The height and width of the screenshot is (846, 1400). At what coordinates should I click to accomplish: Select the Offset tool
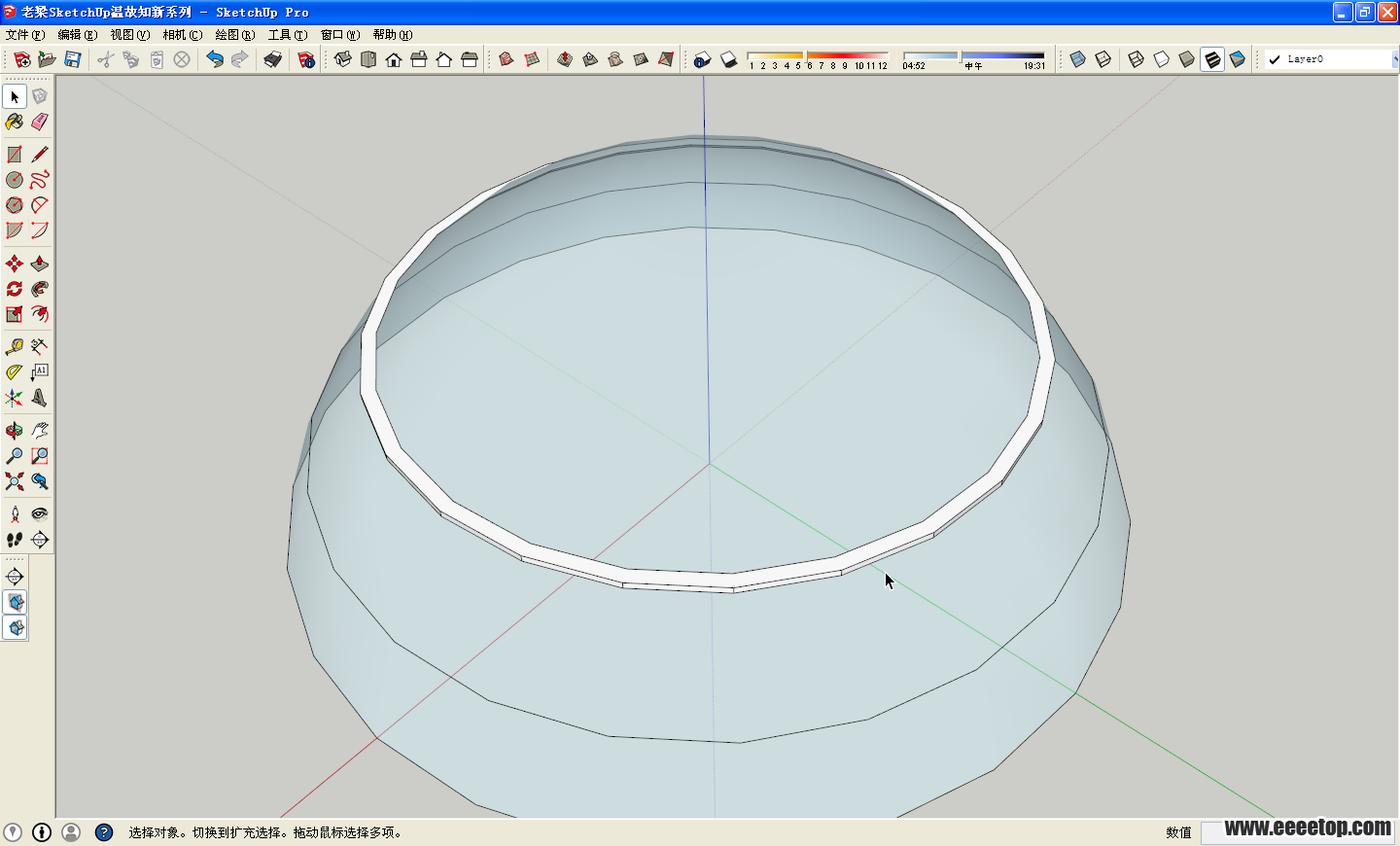point(40,314)
